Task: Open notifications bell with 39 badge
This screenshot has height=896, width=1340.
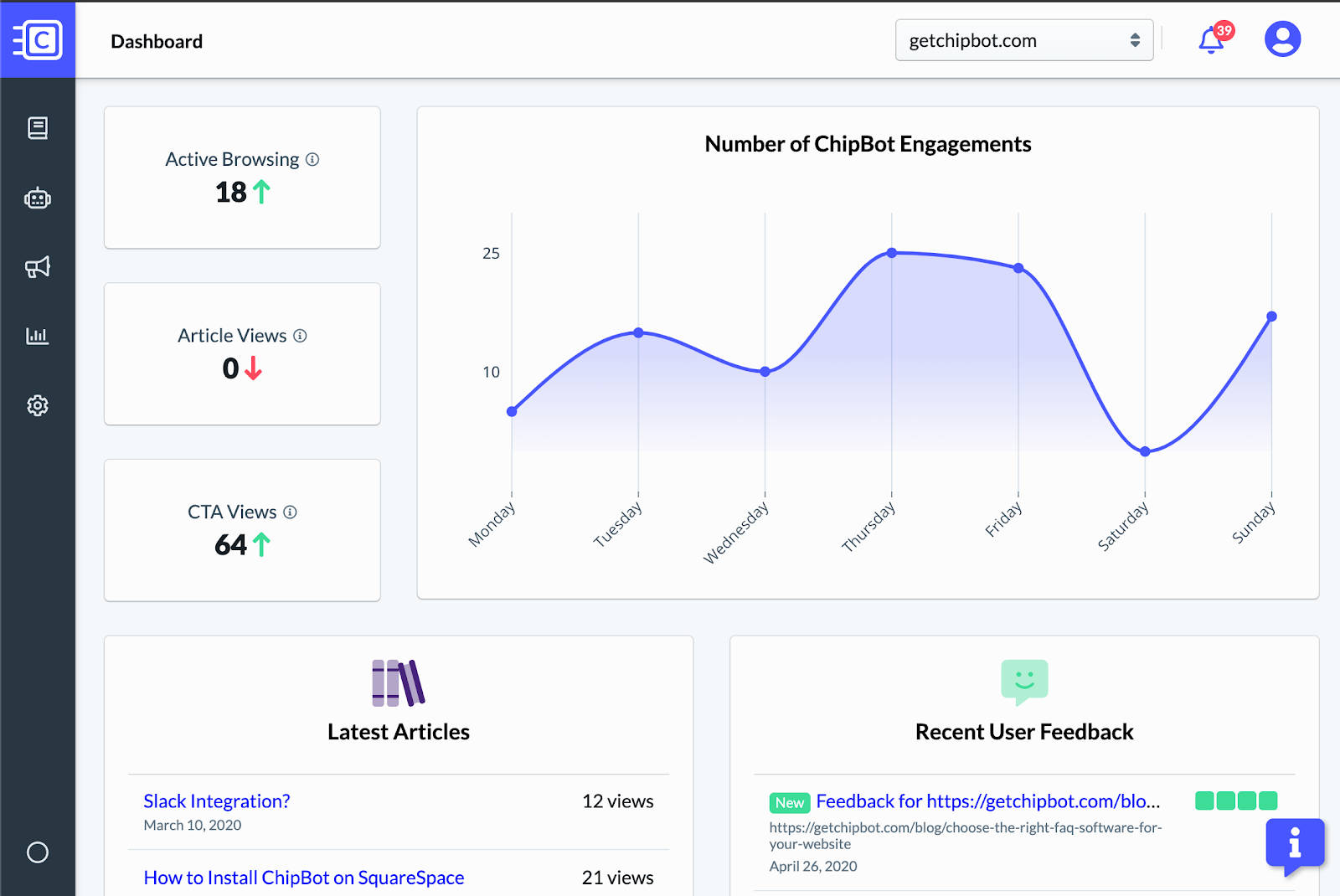Action: tap(1211, 40)
